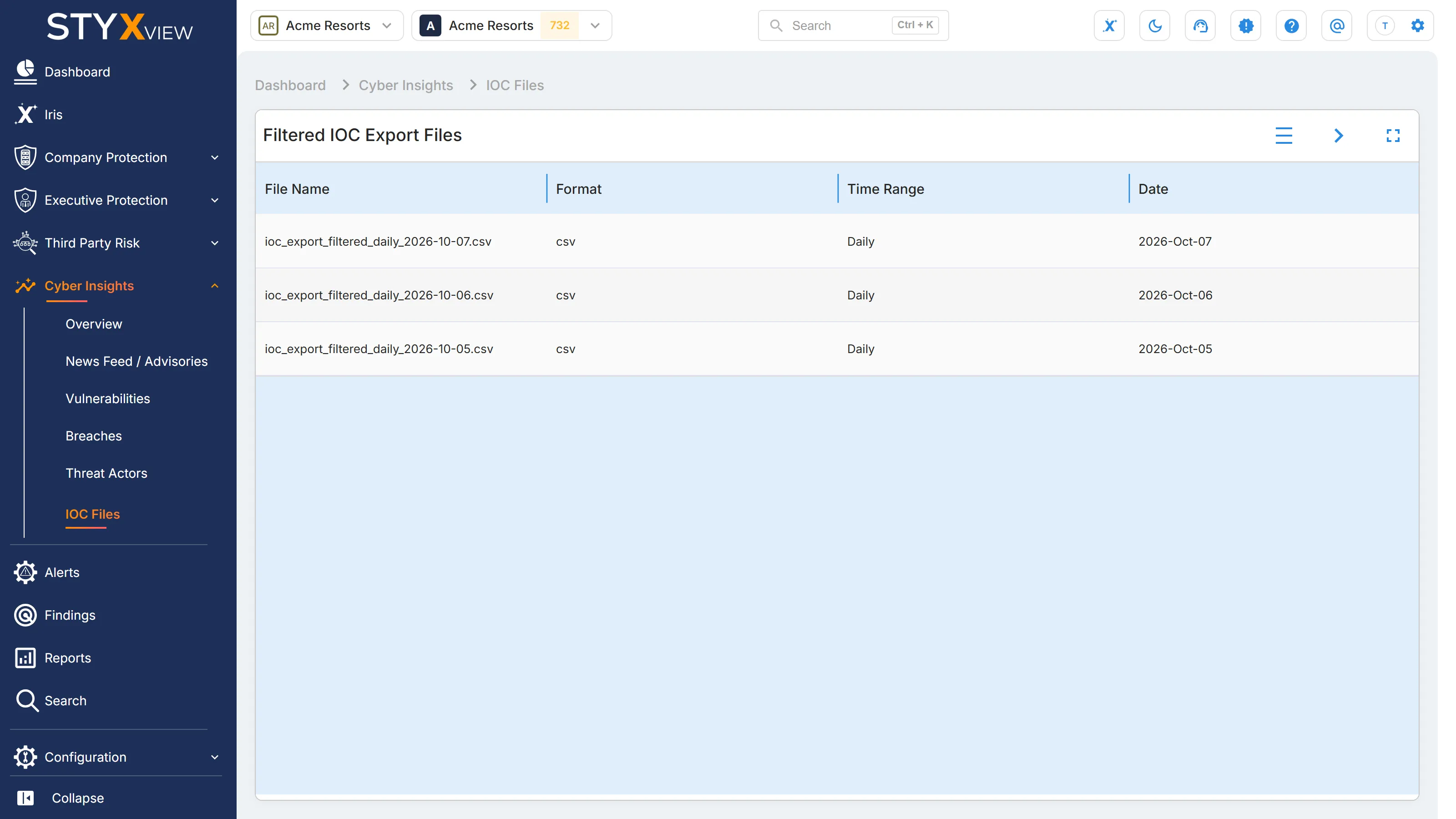Open the Findings target icon
Viewport: 1456px width, 819px height.
(x=25, y=615)
